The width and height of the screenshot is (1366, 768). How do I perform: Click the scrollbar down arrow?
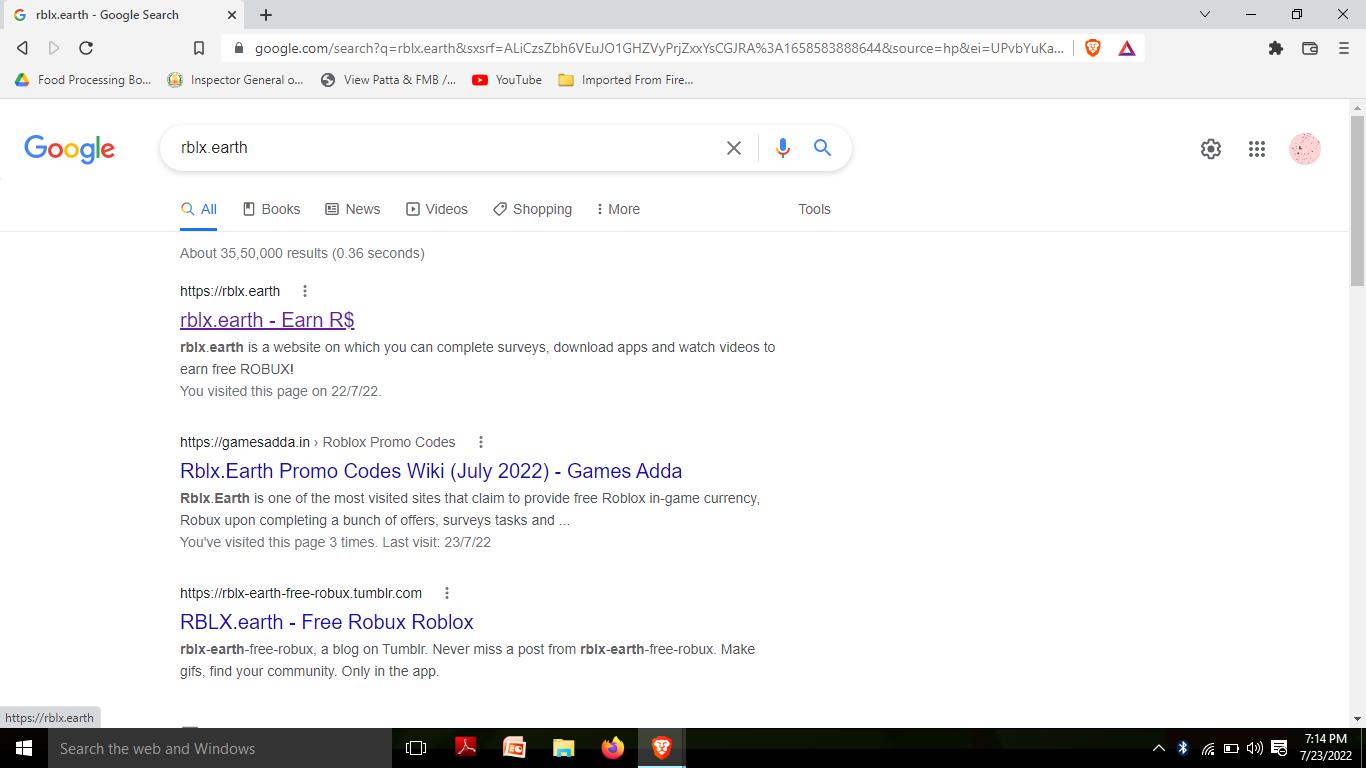(x=1357, y=718)
